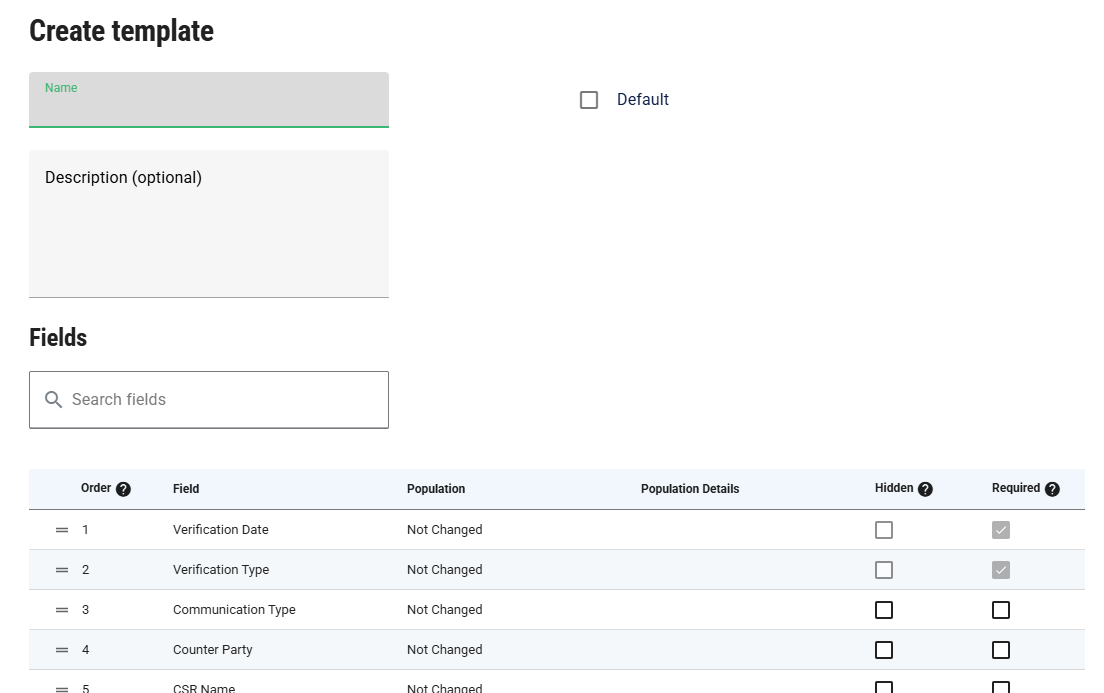Grab the drag handle for Verification Date row

click(x=62, y=530)
